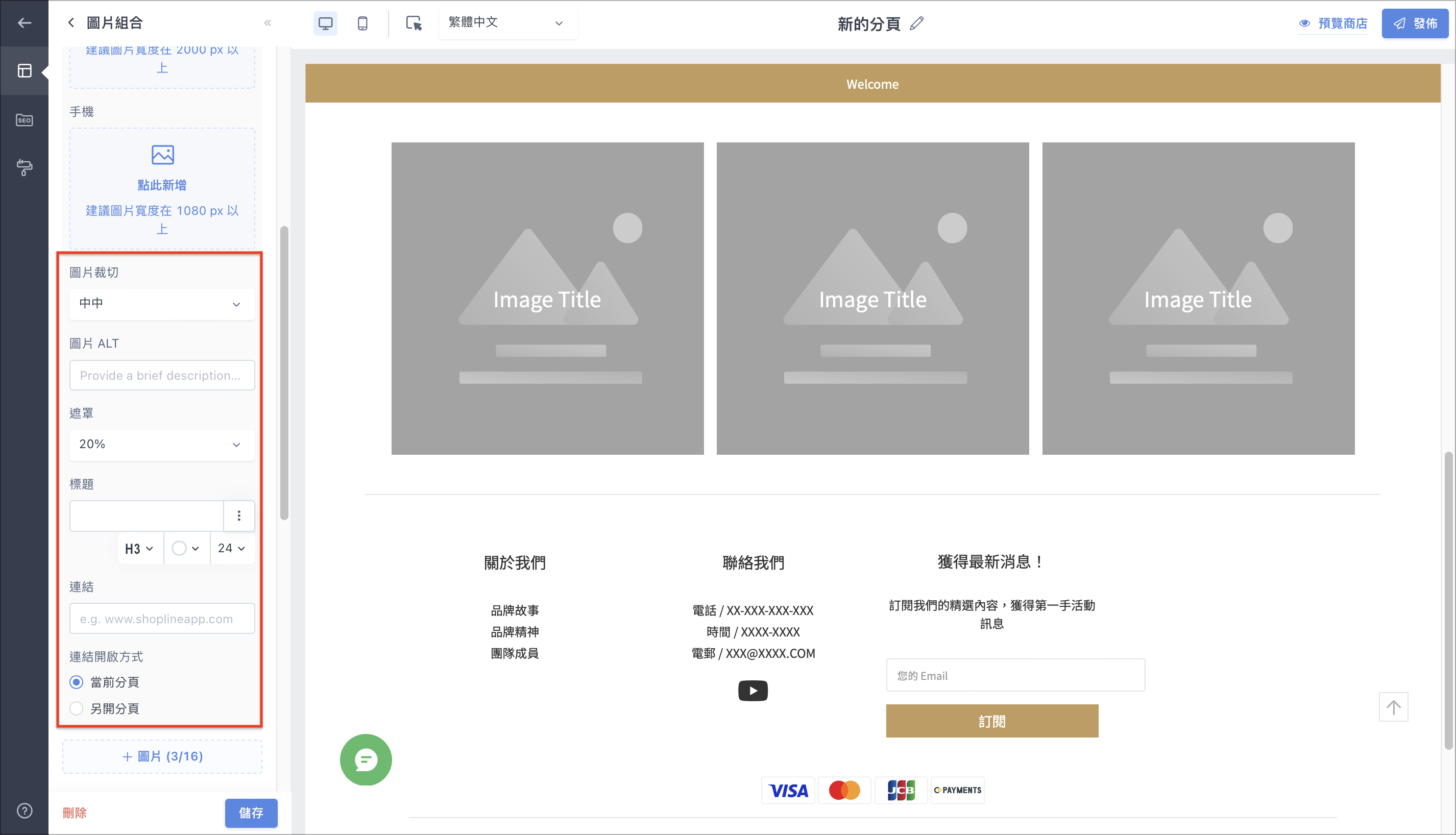Select the first Image Title placeholder

[x=547, y=299]
